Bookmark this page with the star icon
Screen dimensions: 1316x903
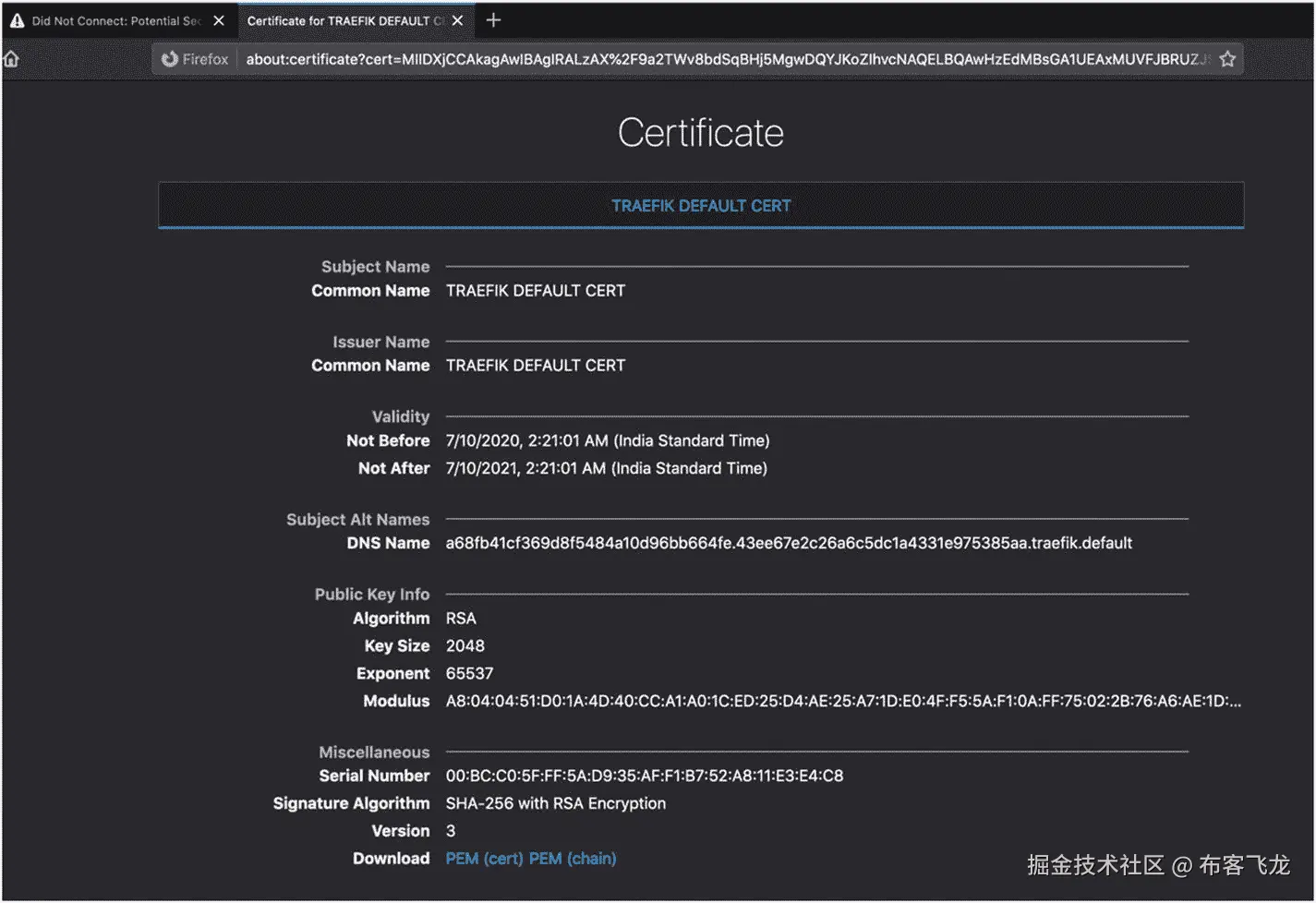tap(1227, 59)
